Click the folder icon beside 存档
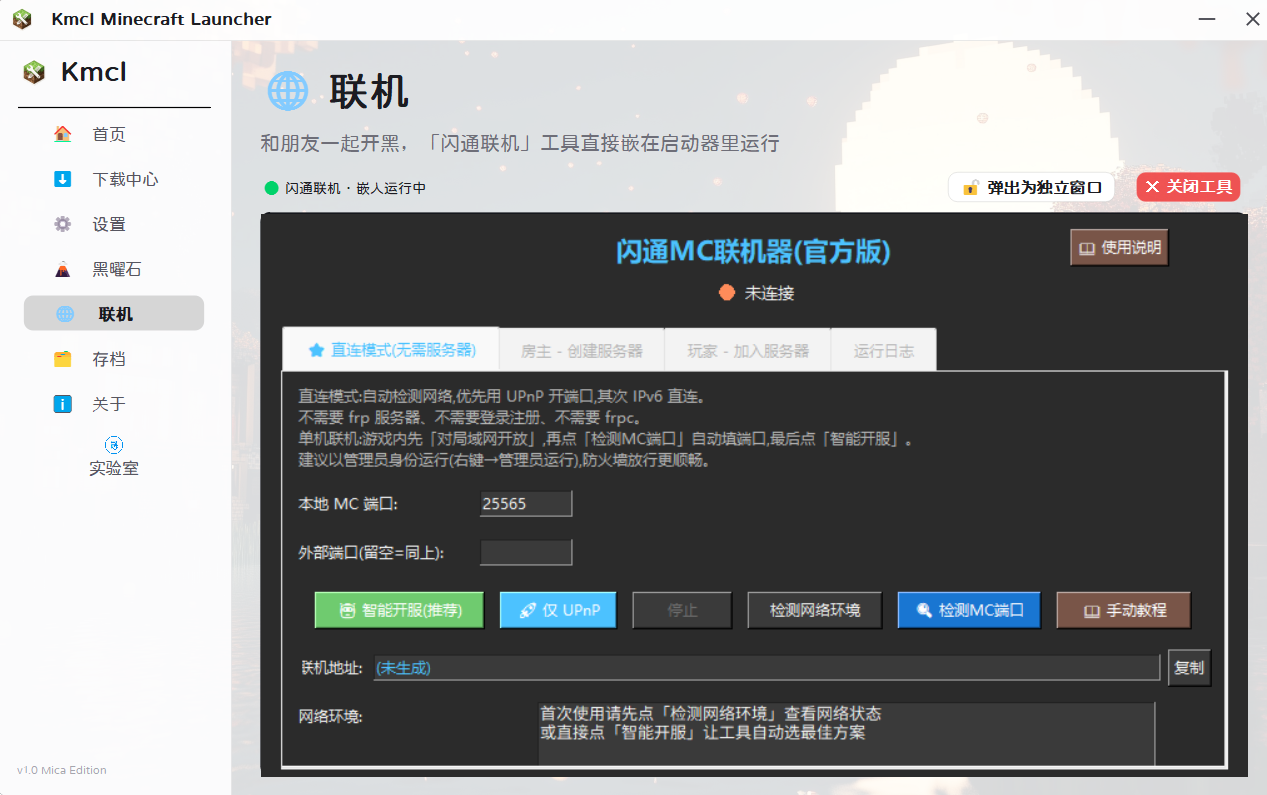Viewport: 1267px width, 795px height. point(62,359)
